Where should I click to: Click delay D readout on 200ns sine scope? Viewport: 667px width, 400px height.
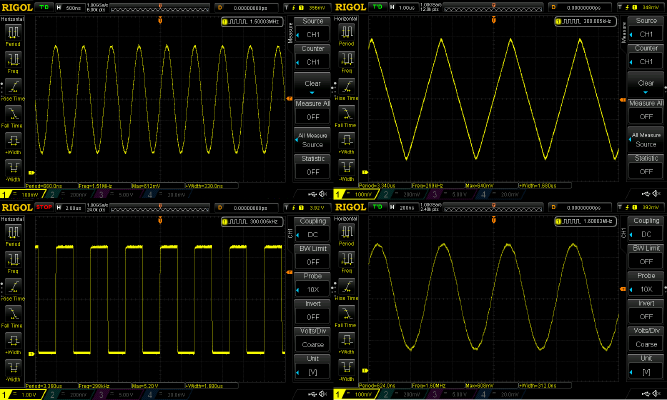click(580, 208)
